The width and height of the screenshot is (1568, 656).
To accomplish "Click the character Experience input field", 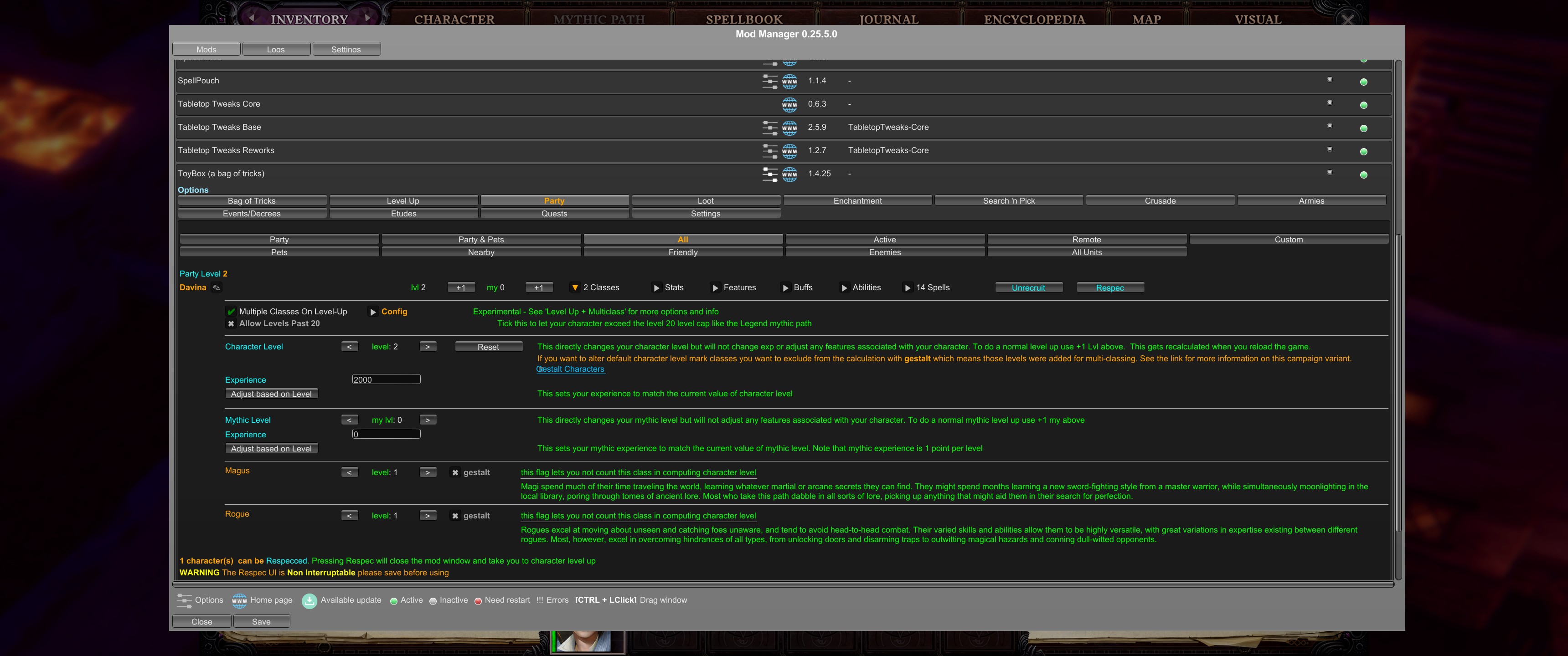I will 386,380.
